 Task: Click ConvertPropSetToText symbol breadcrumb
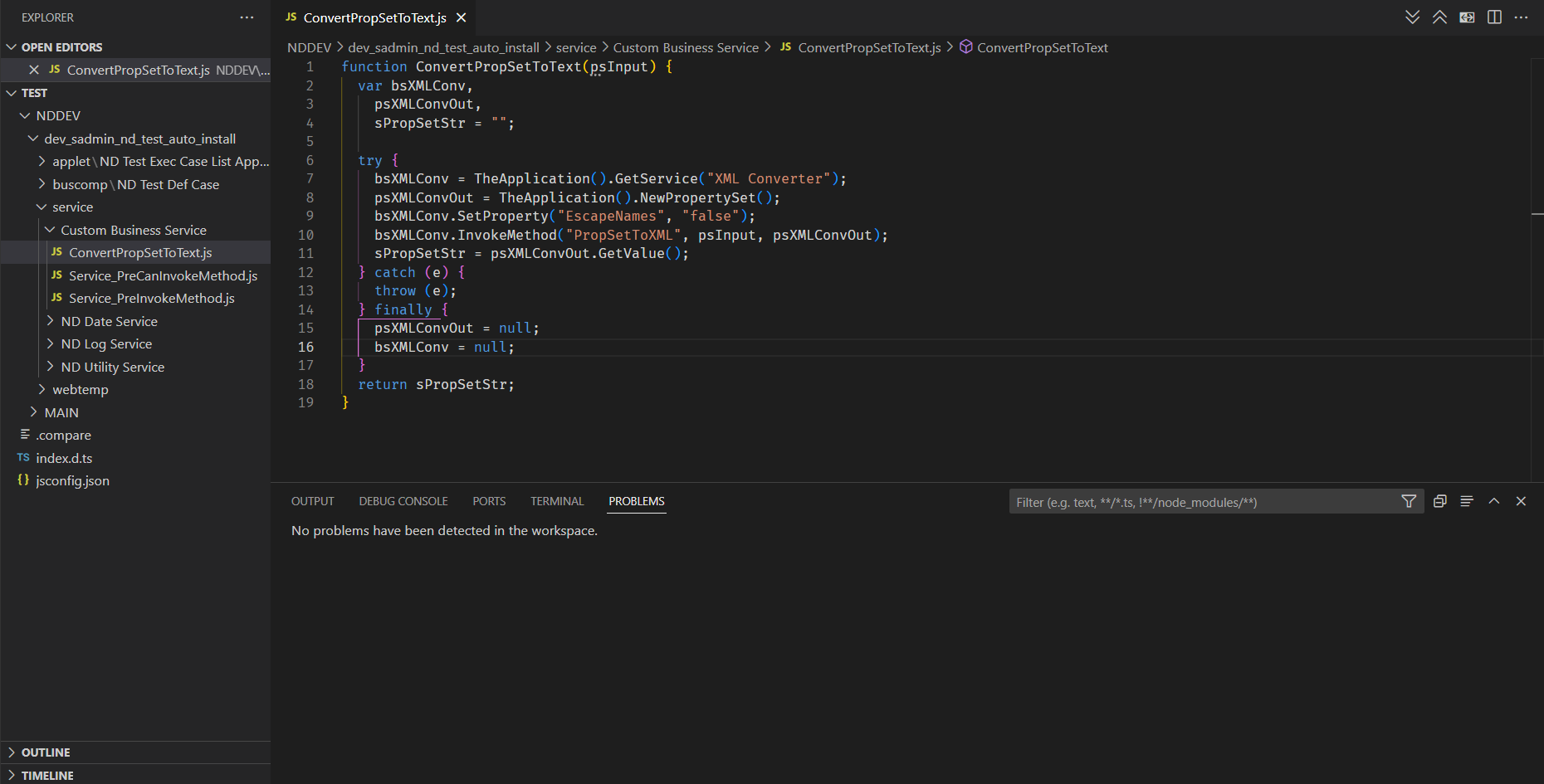click(1043, 47)
